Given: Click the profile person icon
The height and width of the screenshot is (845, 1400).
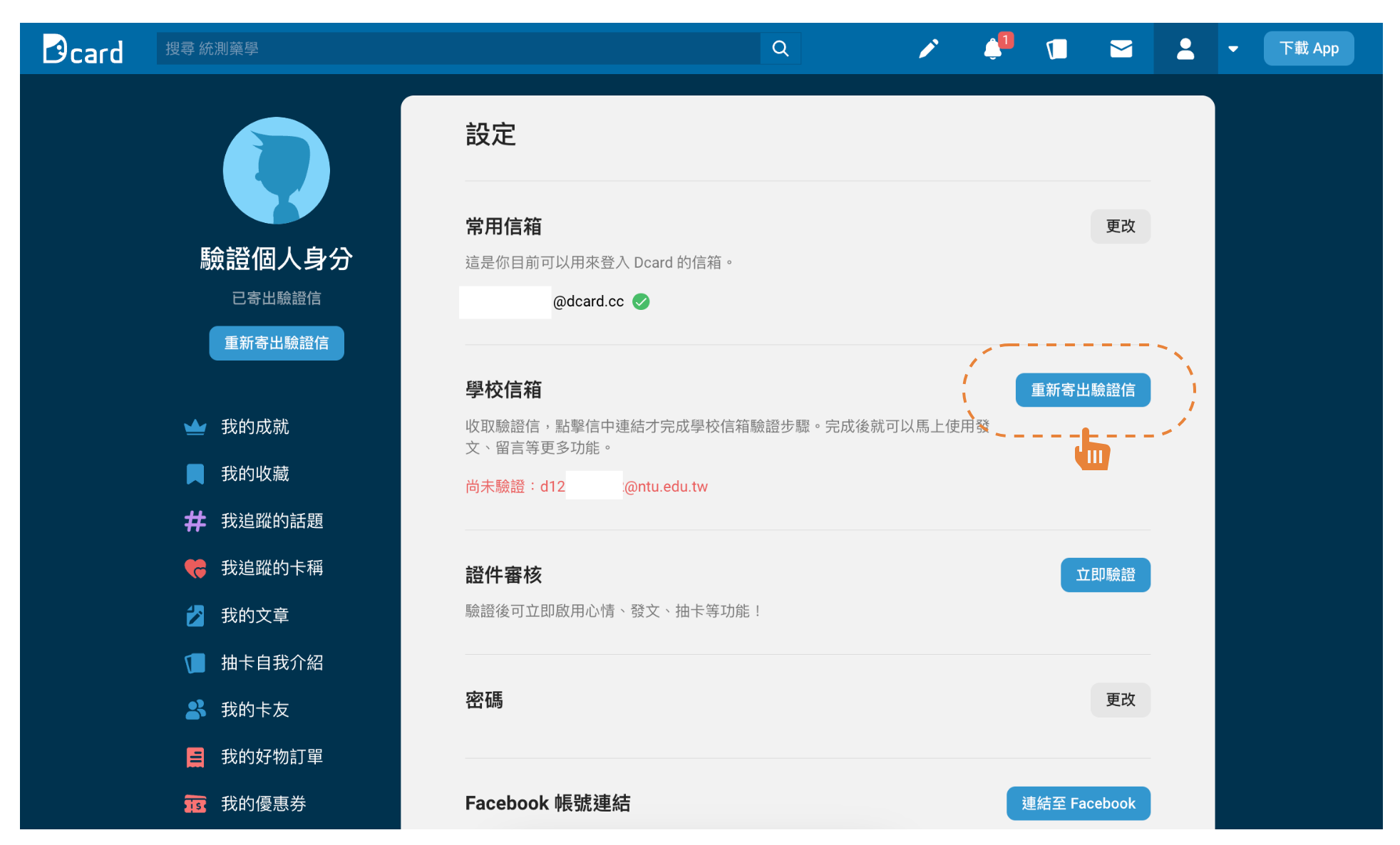Looking at the screenshot, I should [1185, 48].
